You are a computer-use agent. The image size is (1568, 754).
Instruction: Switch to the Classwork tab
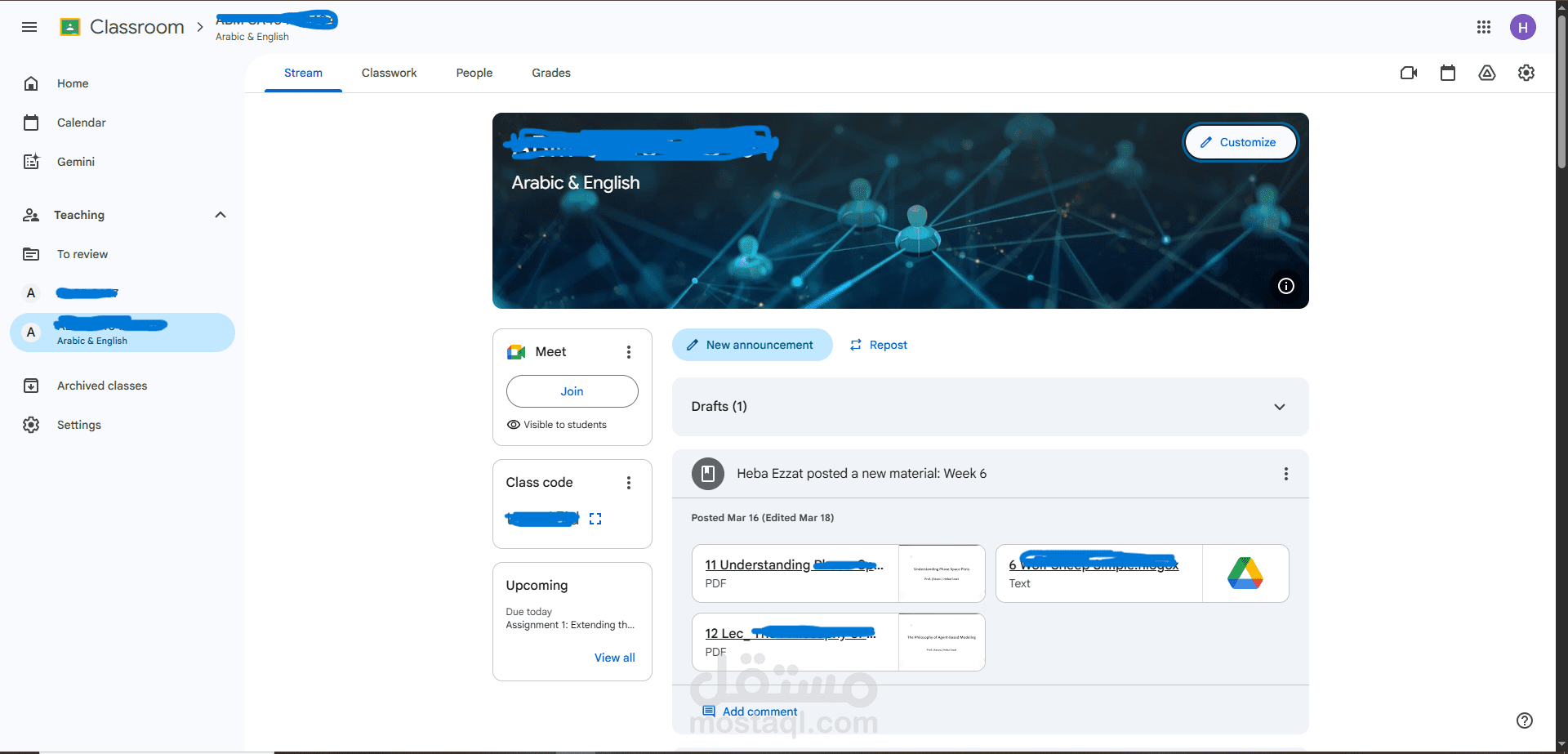389,73
